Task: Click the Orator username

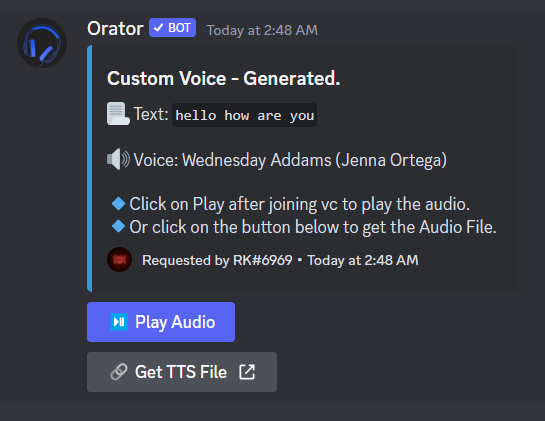Action: pos(115,29)
